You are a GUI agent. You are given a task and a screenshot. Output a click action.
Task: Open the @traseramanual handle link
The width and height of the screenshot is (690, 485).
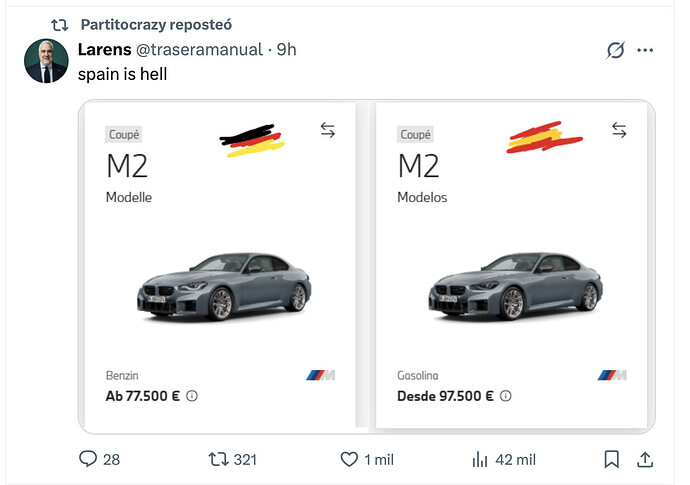[x=199, y=50]
